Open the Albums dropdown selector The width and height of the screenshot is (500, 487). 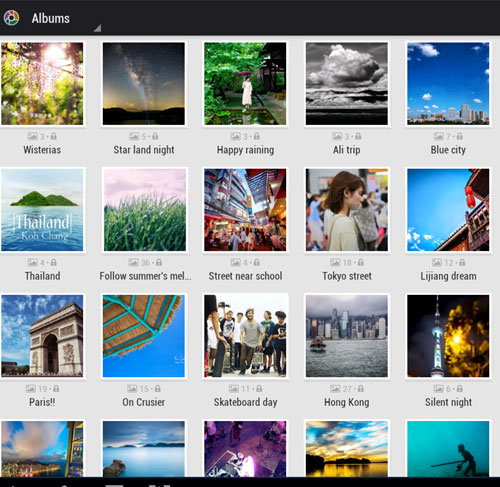tap(66, 19)
